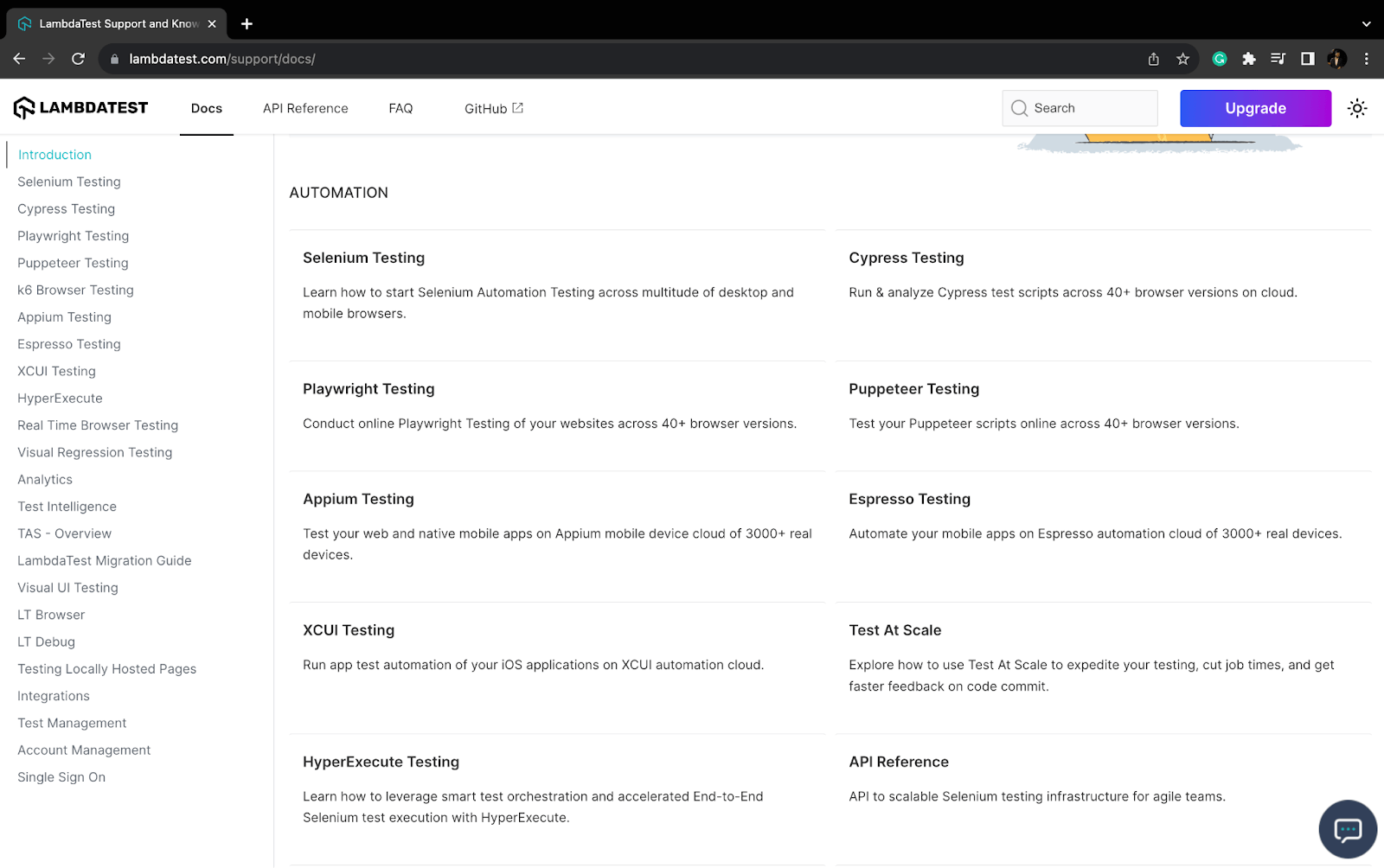The image size is (1384, 868).
Task: Toggle the light/dark theme sun icon
Action: 1356,108
